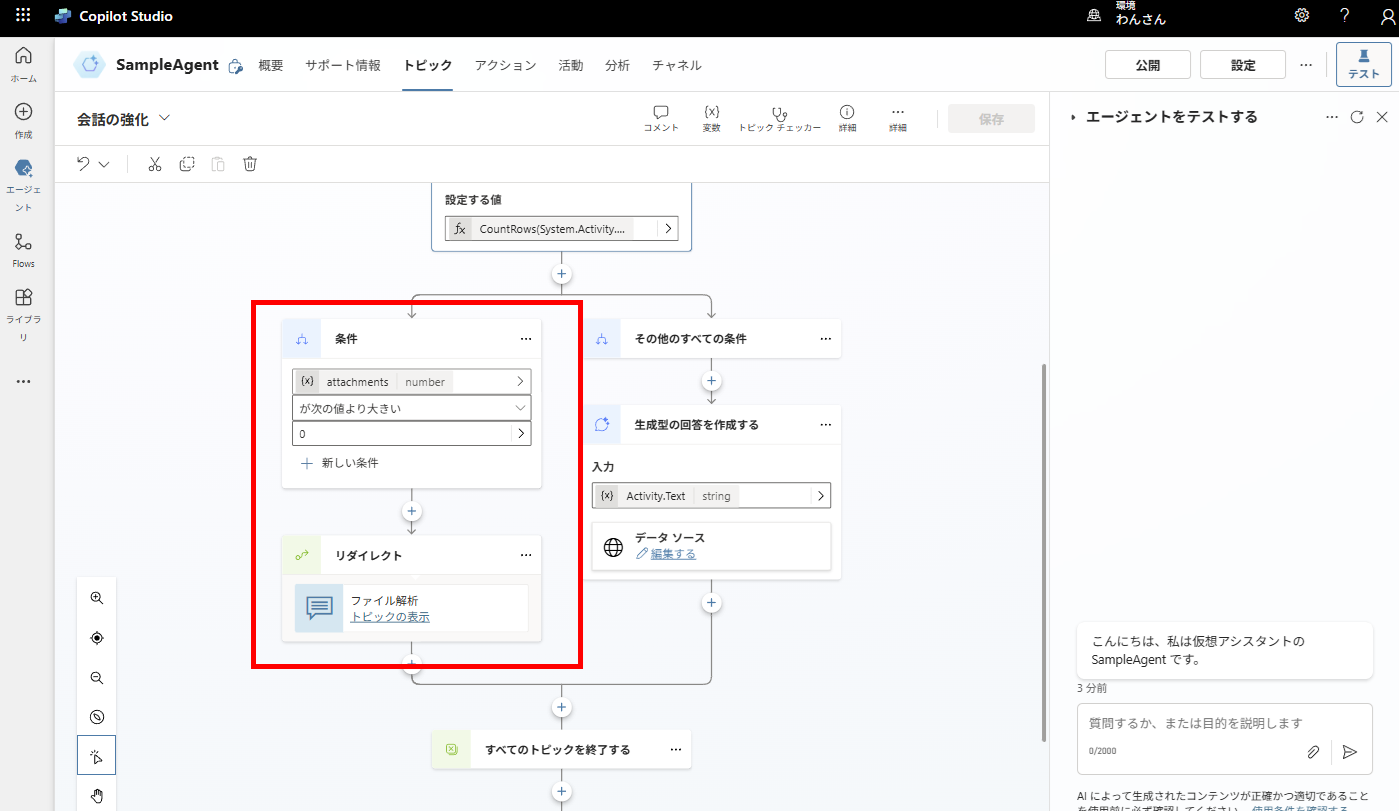Viewport: 1399px width, 811px height.
Task: Expand the undo history chevron
Action: pyautogui.click(x=103, y=163)
